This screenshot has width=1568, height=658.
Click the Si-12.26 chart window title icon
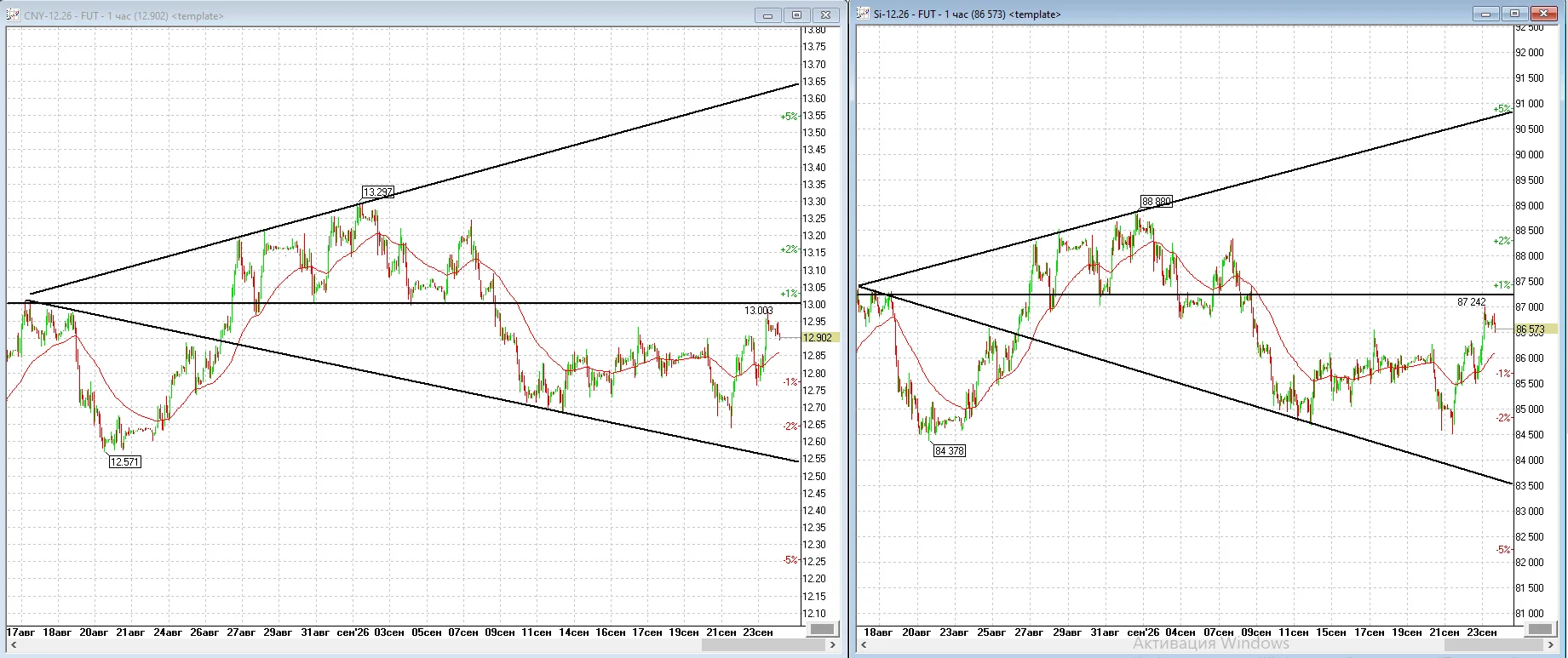point(863,14)
